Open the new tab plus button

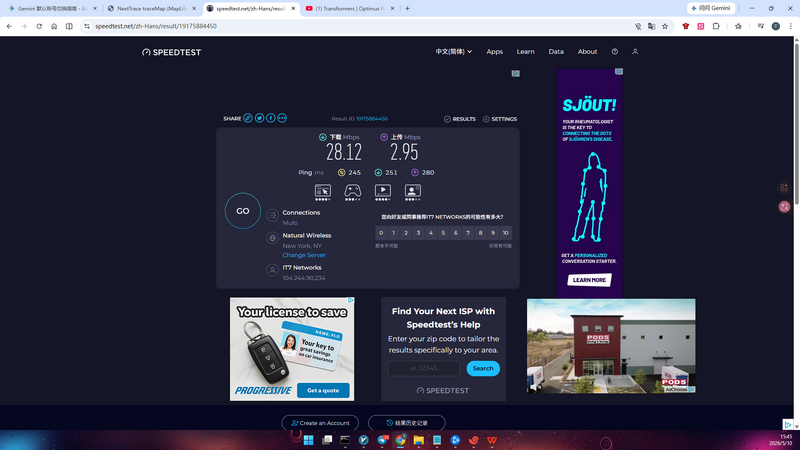(407, 8)
